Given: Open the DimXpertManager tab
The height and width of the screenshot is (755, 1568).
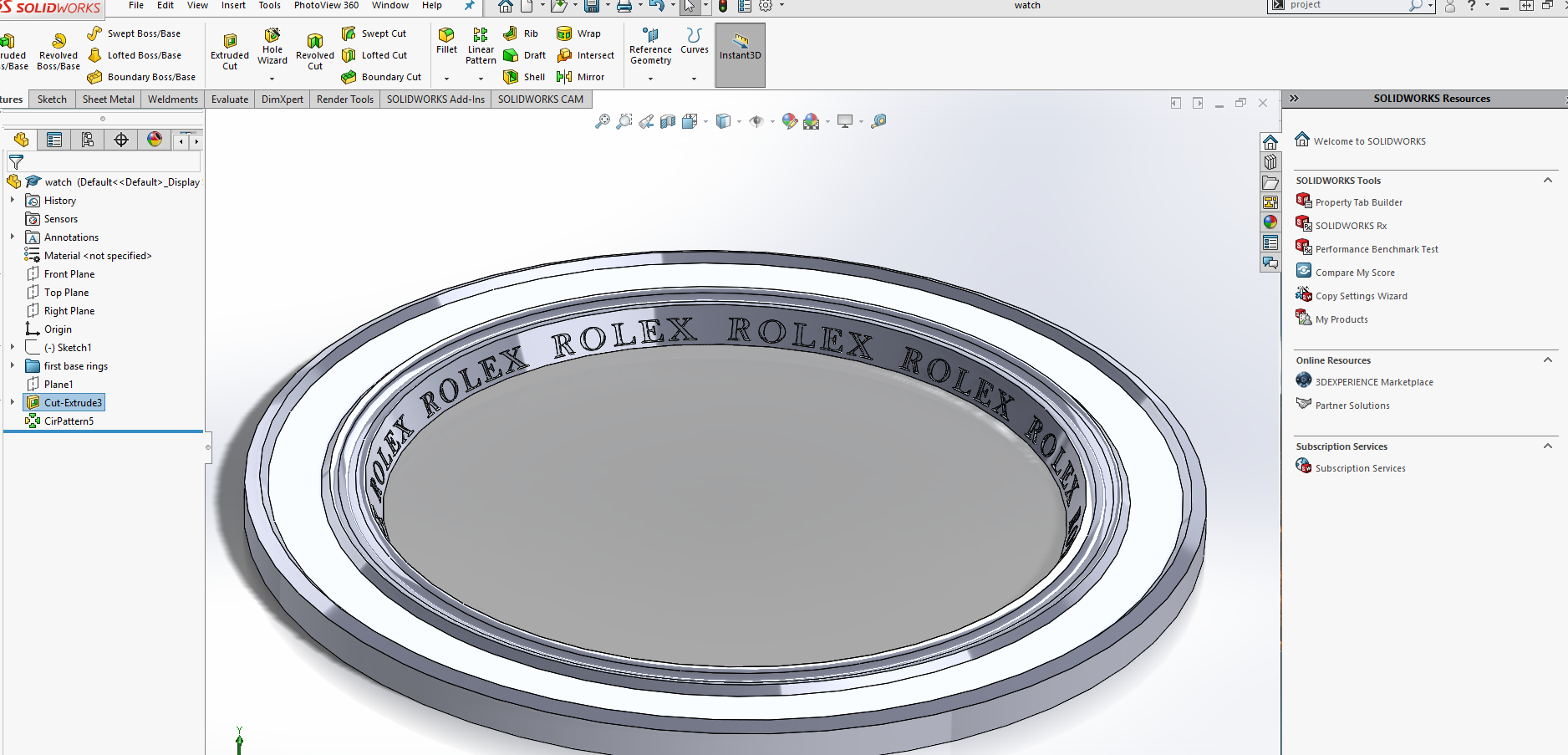Looking at the screenshot, I should click(x=121, y=140).
